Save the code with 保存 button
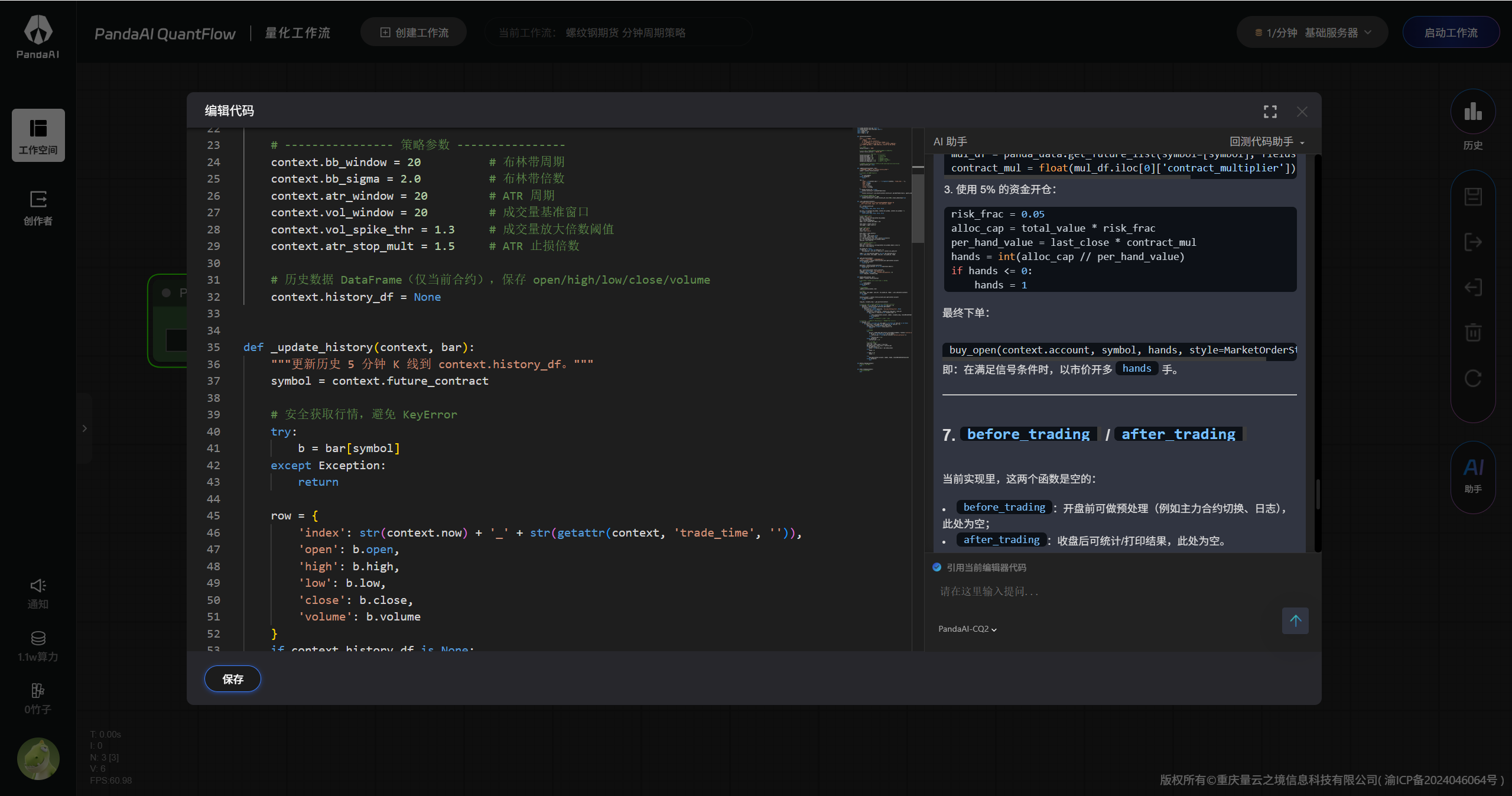The height and width of the screenshot is (796, 1512). pos(232,679)
